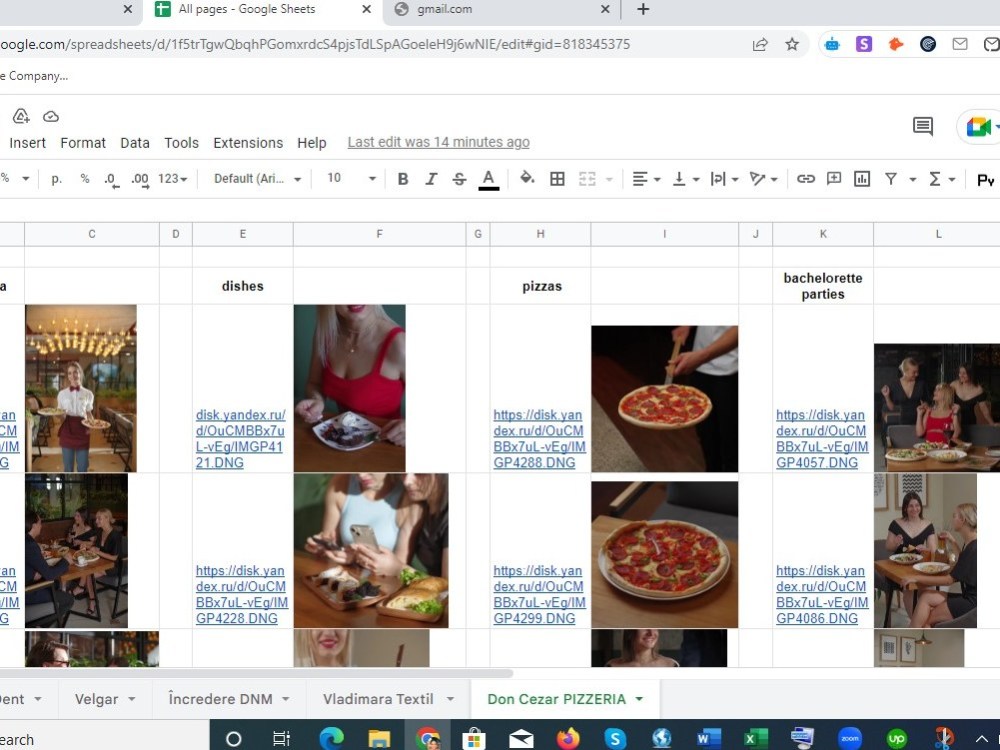Expand merge cells type arrow
This screenshot has height=750, width=1000.
coord(608,180)
